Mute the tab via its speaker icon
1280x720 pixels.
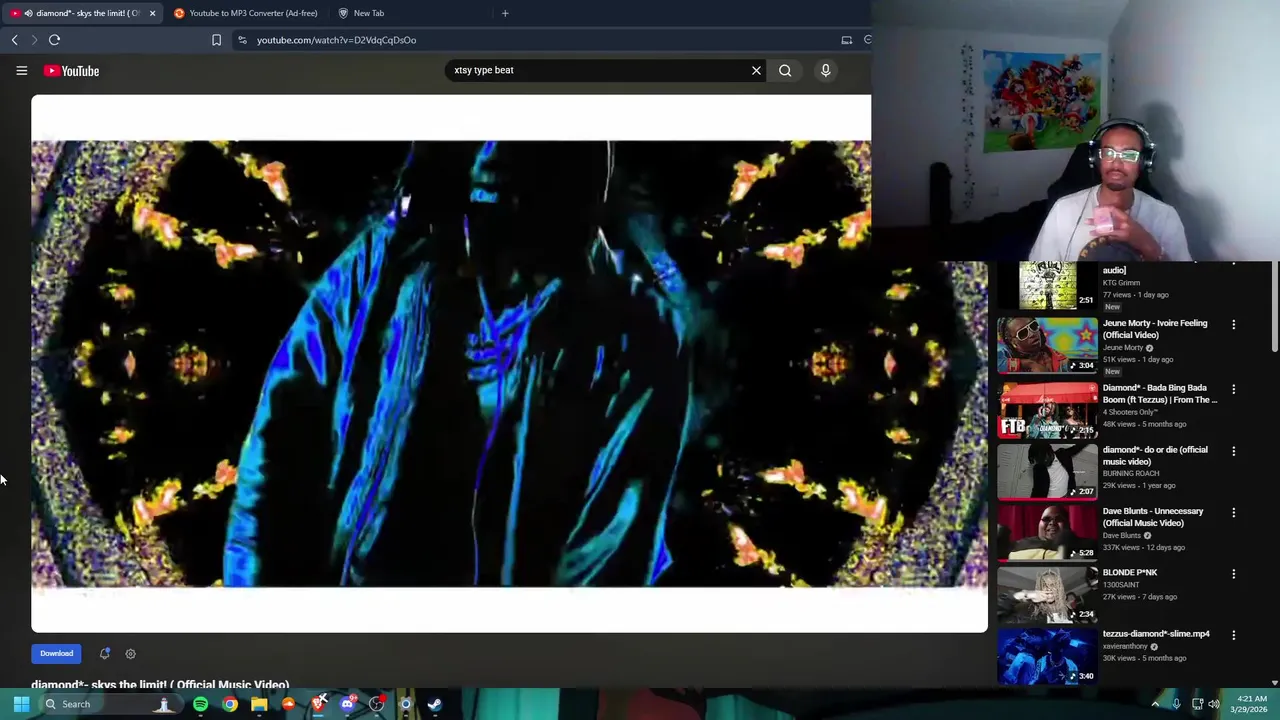click(27, 13)
